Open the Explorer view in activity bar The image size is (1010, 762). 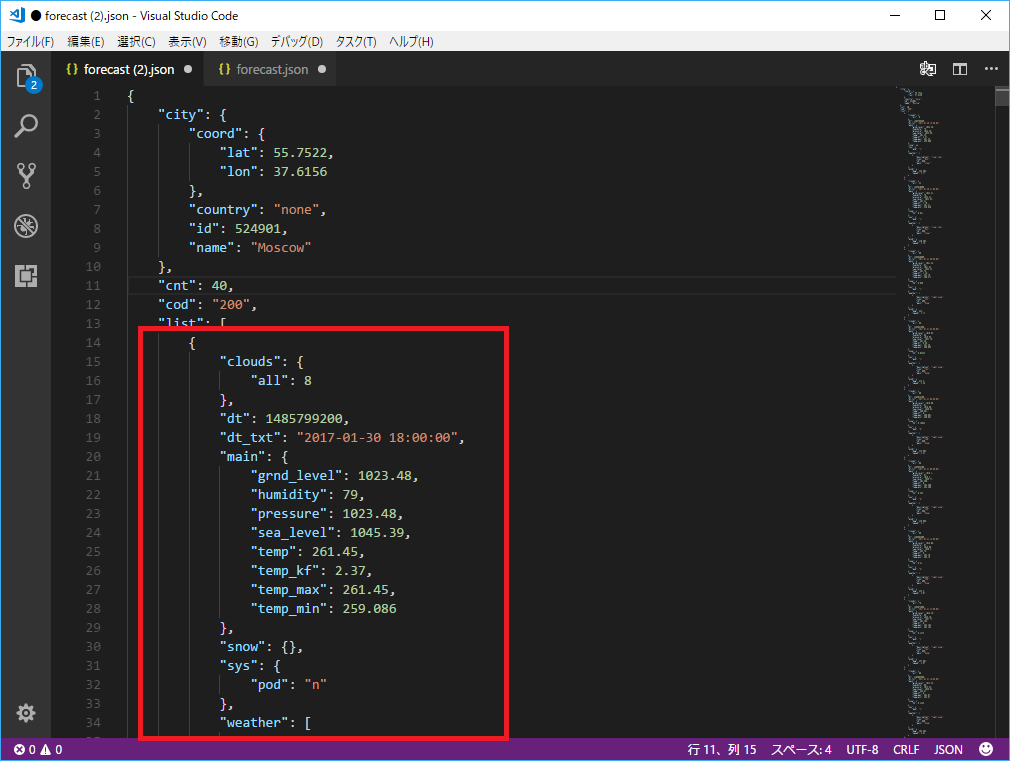26,77
